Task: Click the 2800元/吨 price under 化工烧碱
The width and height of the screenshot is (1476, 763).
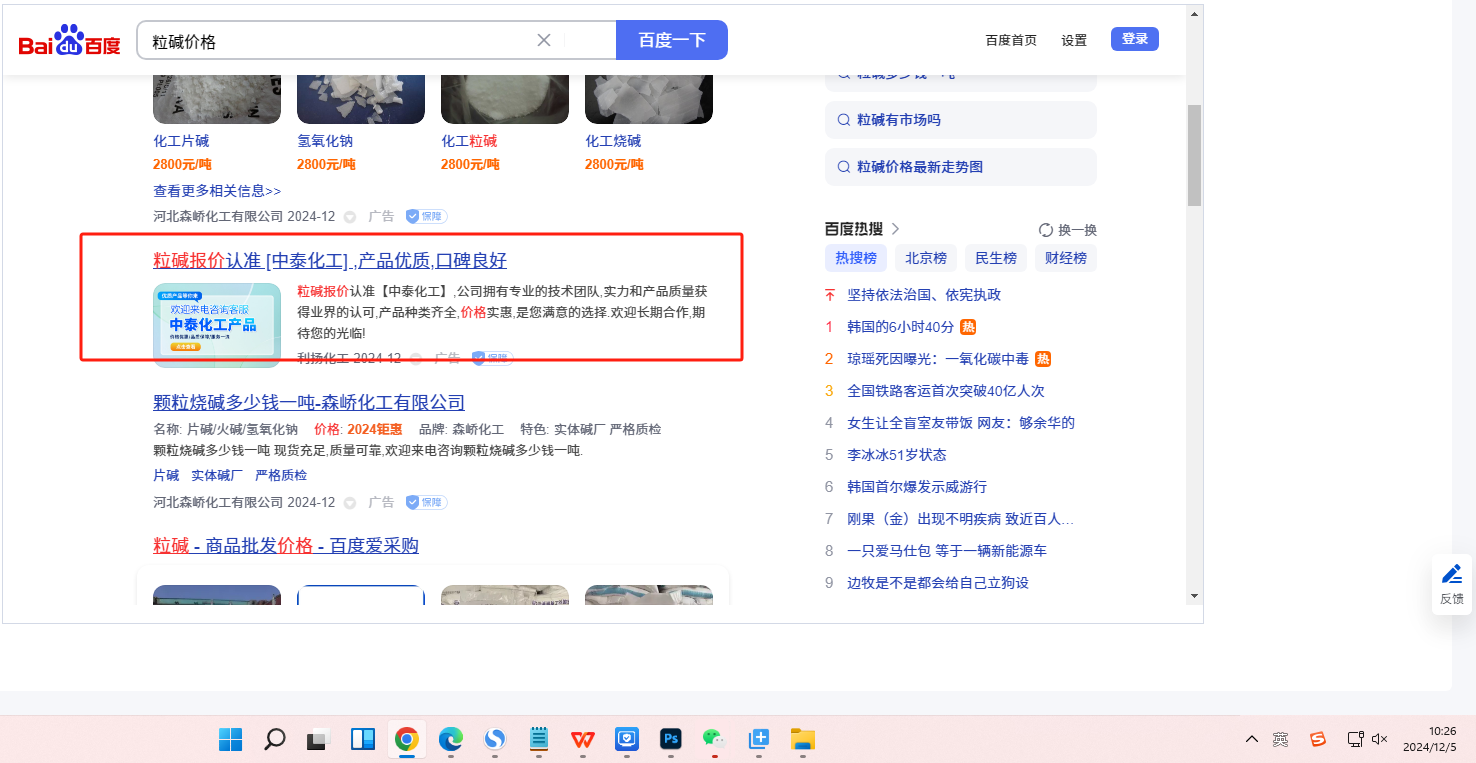Action: point(614,164)
